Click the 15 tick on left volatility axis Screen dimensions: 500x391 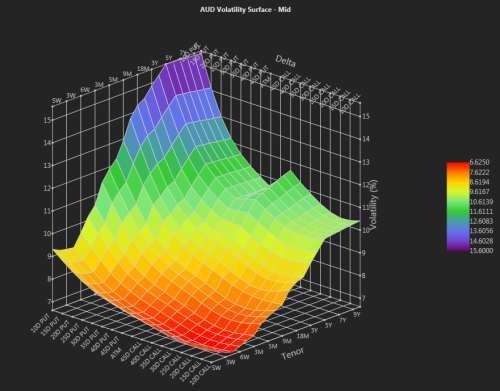[x=47, y=120]
